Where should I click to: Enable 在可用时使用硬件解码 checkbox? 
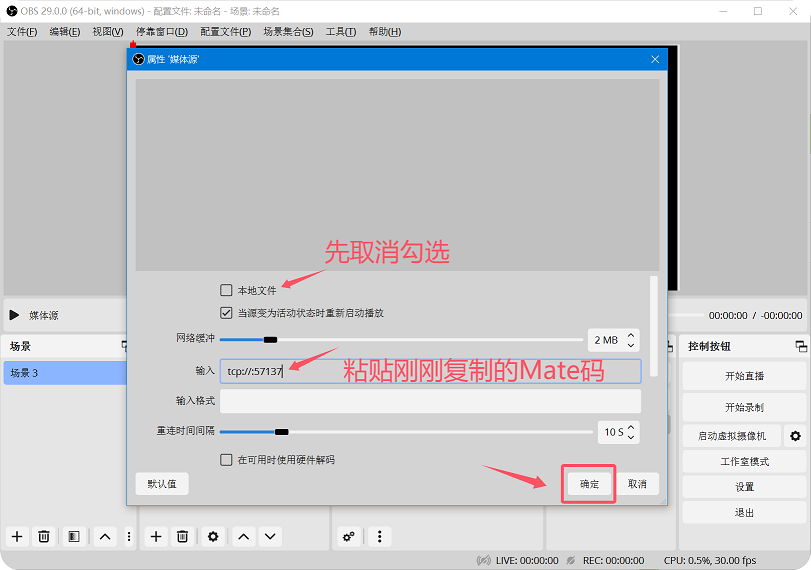click(x=226, y=460)
